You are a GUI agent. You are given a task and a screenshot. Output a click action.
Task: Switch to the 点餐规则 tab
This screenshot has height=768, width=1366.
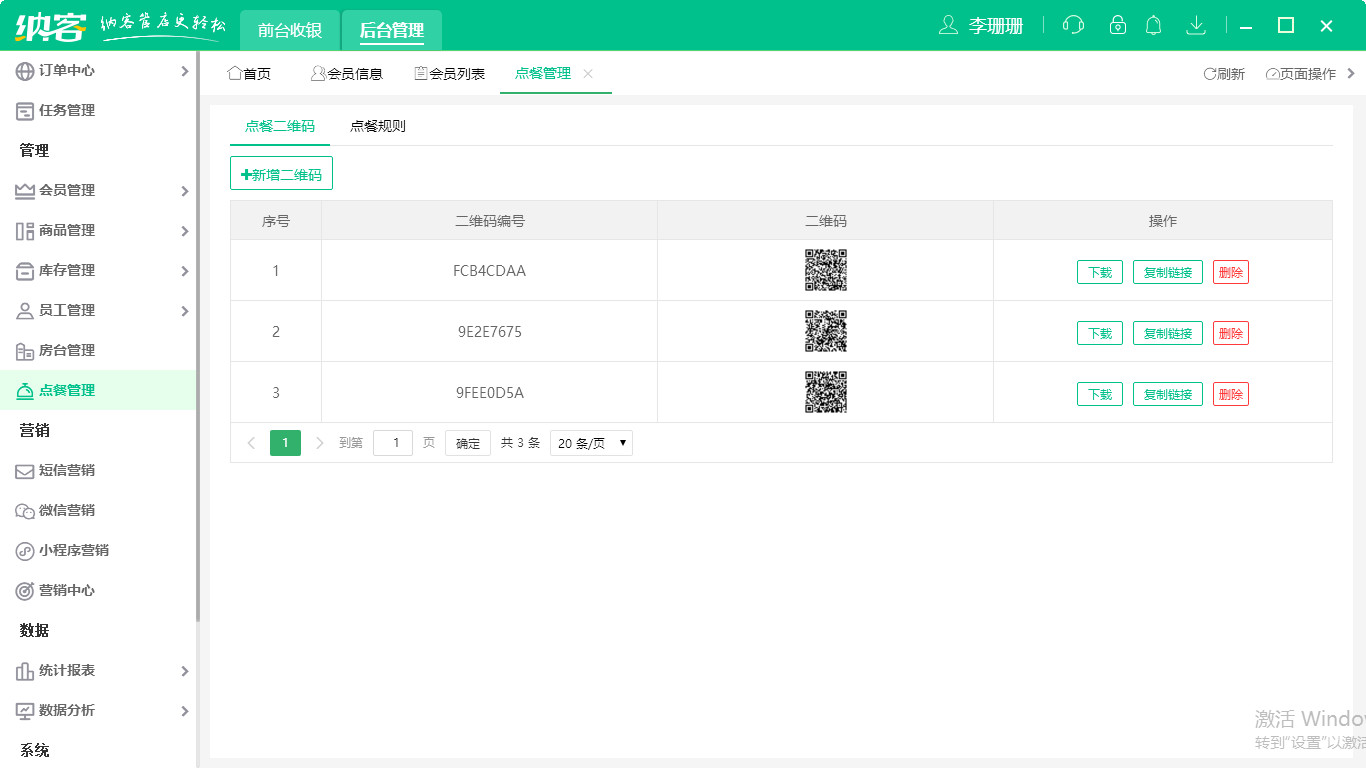pos(377,127)
